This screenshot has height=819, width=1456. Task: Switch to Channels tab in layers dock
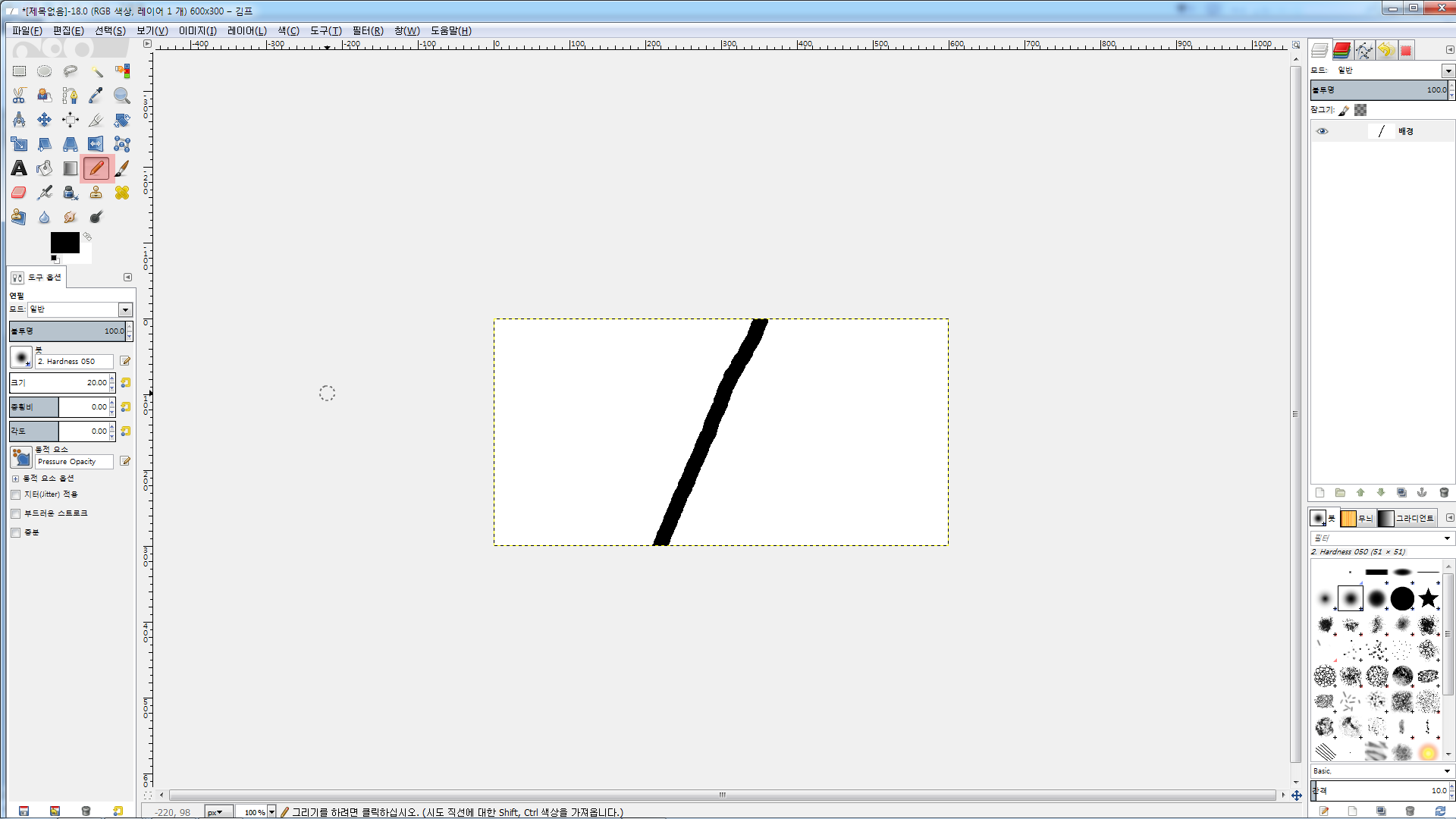[1341, 50]
